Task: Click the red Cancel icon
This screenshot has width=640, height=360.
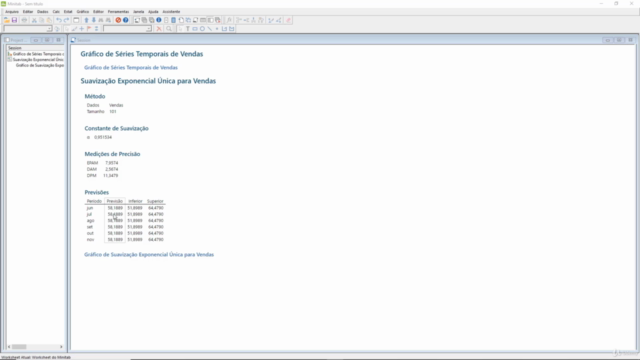Action: [118, 20]
